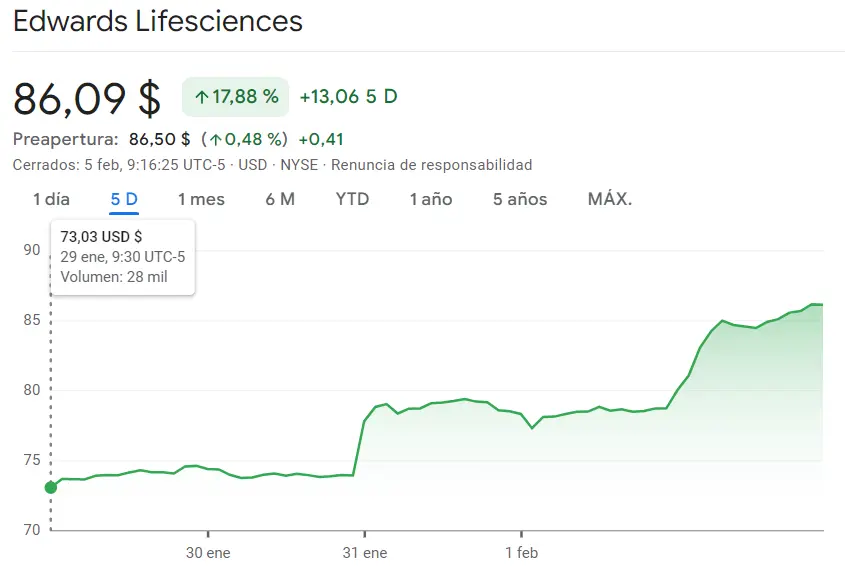This screenshot has height=577, width=845.
Task: Select the 5 D time range tab
Action: point(124,199)
